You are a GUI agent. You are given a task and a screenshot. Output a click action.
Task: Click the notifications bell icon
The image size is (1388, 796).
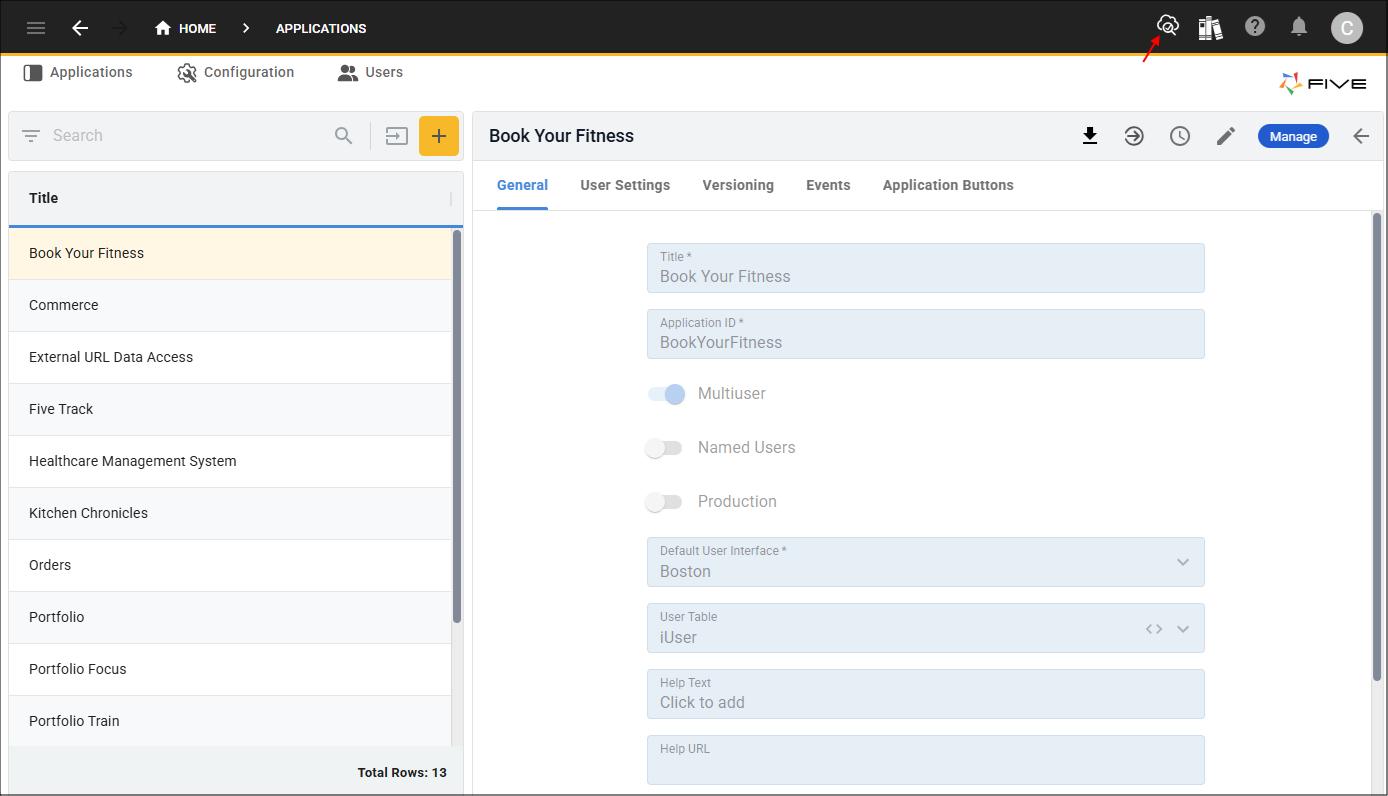(x=1299, y=27)
